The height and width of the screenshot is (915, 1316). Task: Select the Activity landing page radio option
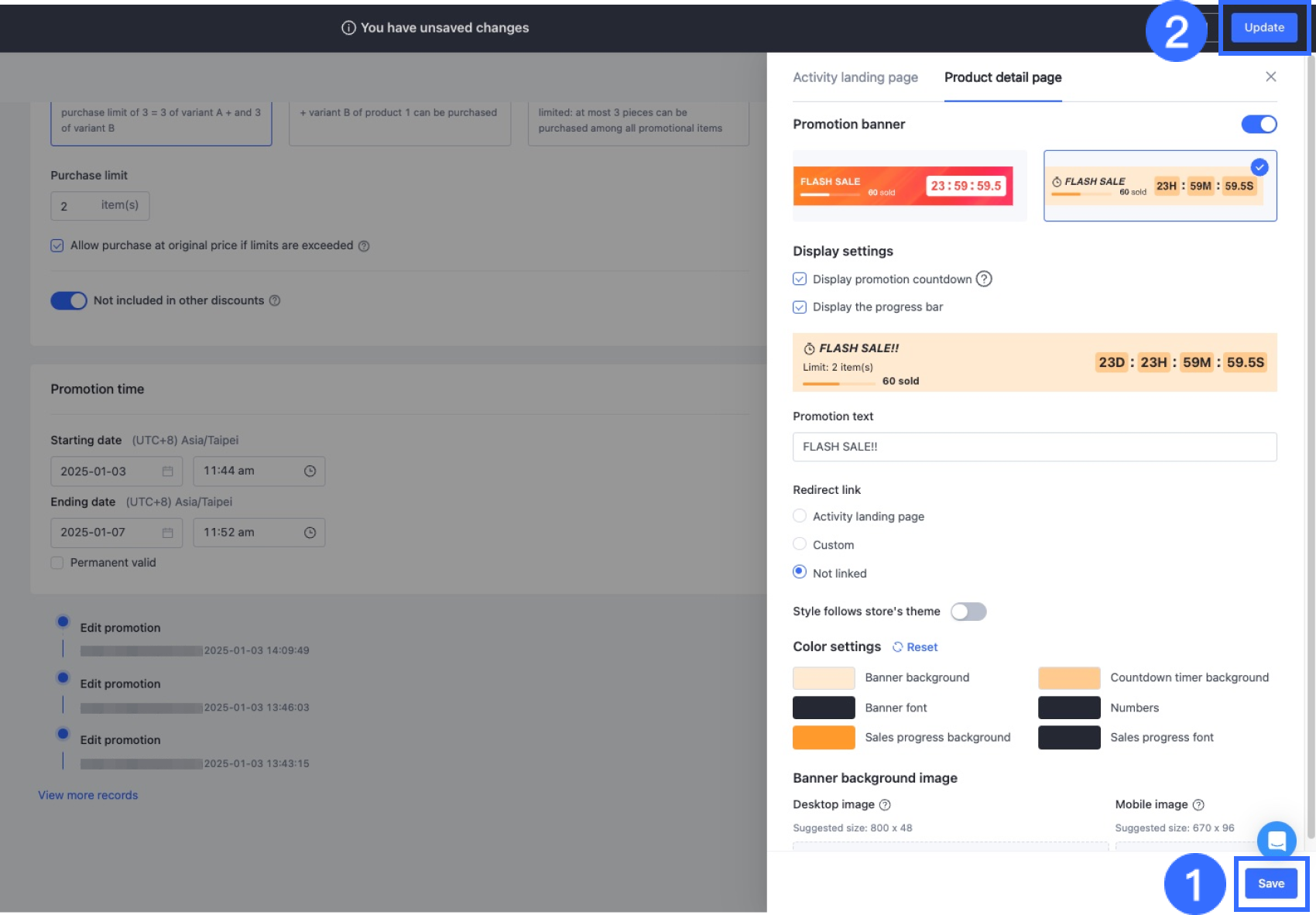pyautogui.click(x=800, y=516)
